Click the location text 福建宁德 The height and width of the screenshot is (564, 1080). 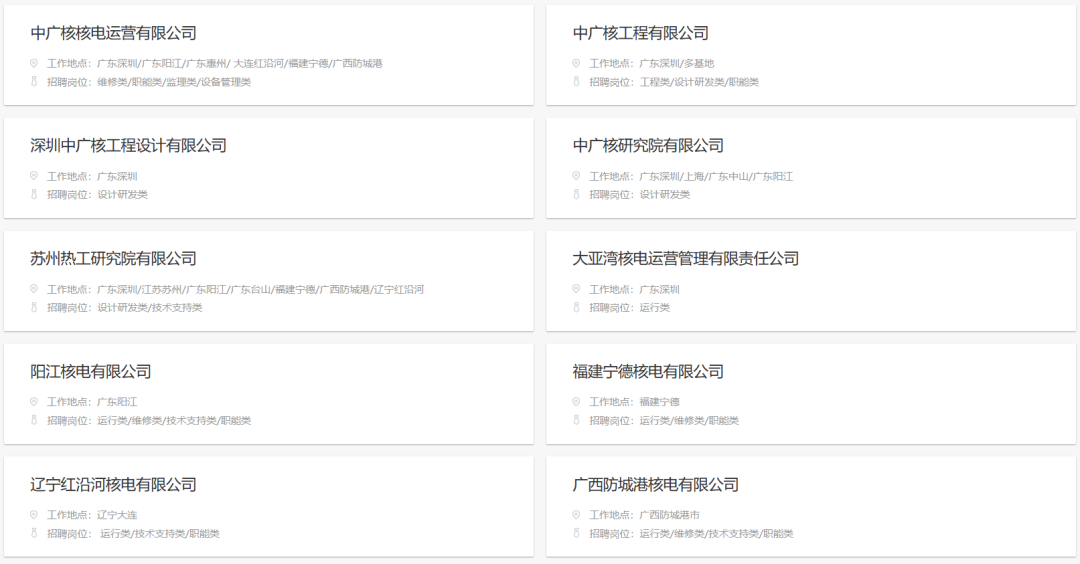click(x=659, y=401)
